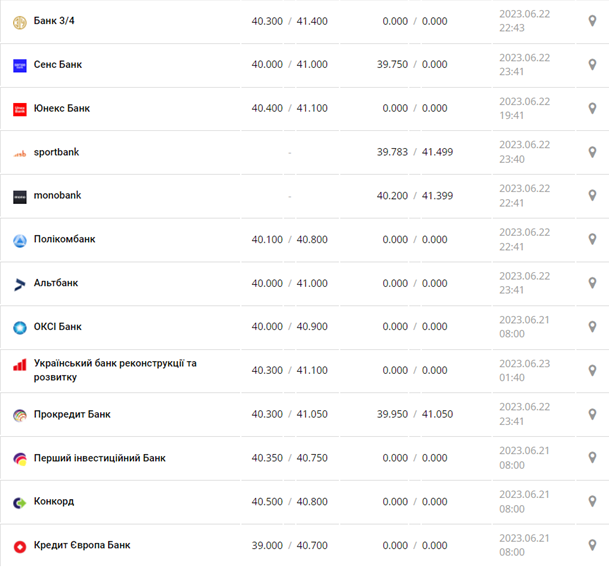Click the Прокредит Банк logo icon

click(x=20, y=415)
